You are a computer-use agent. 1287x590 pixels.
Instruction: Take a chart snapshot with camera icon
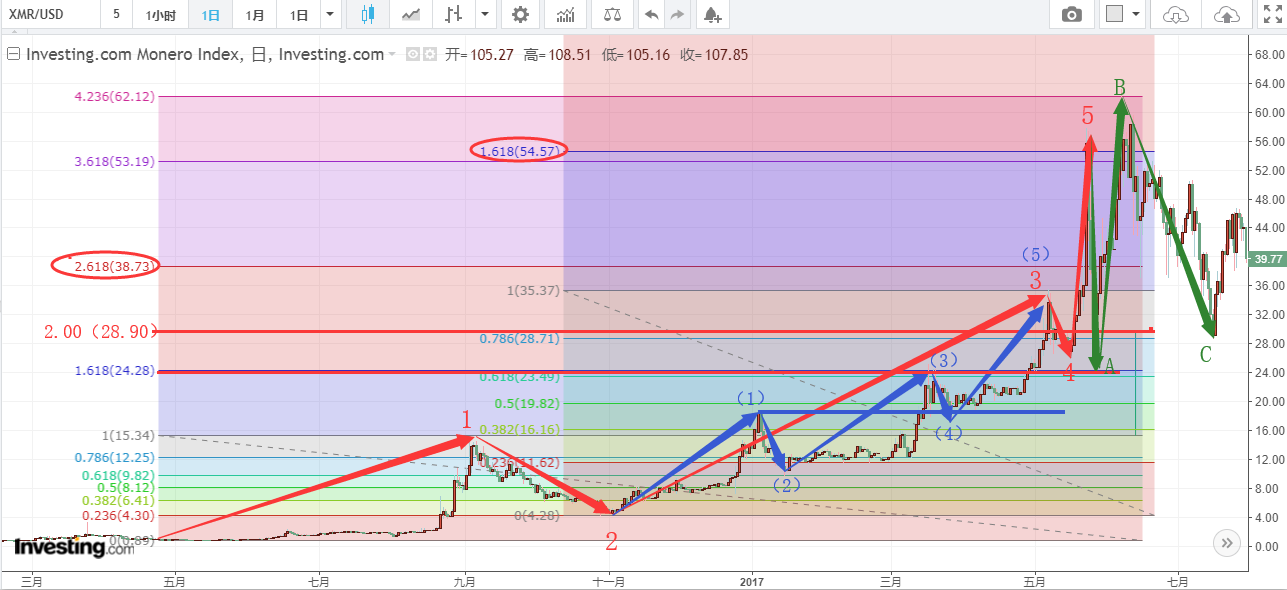click(1072, 14)
